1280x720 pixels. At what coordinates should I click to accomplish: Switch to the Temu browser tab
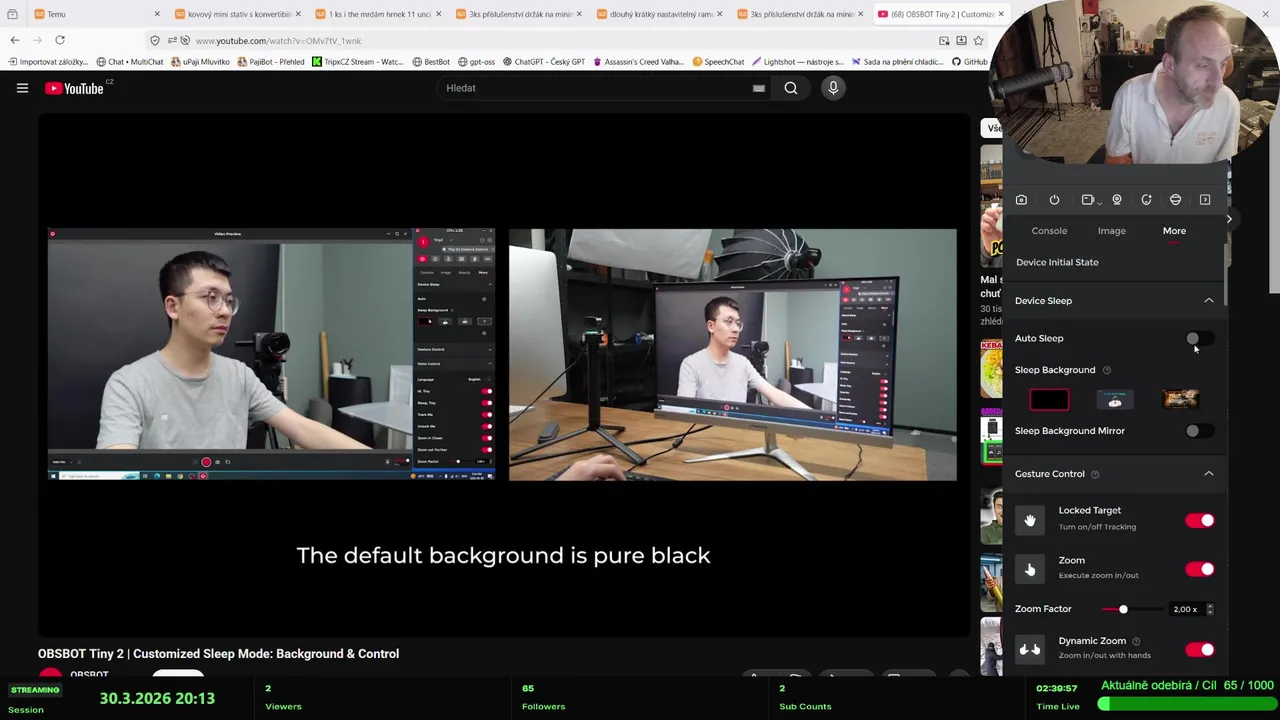coord(95,14)
